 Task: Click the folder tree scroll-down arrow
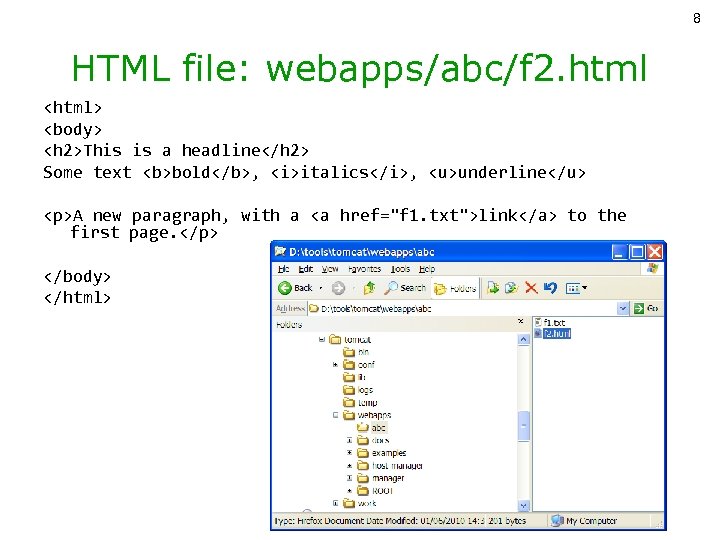tap(523, 506)
